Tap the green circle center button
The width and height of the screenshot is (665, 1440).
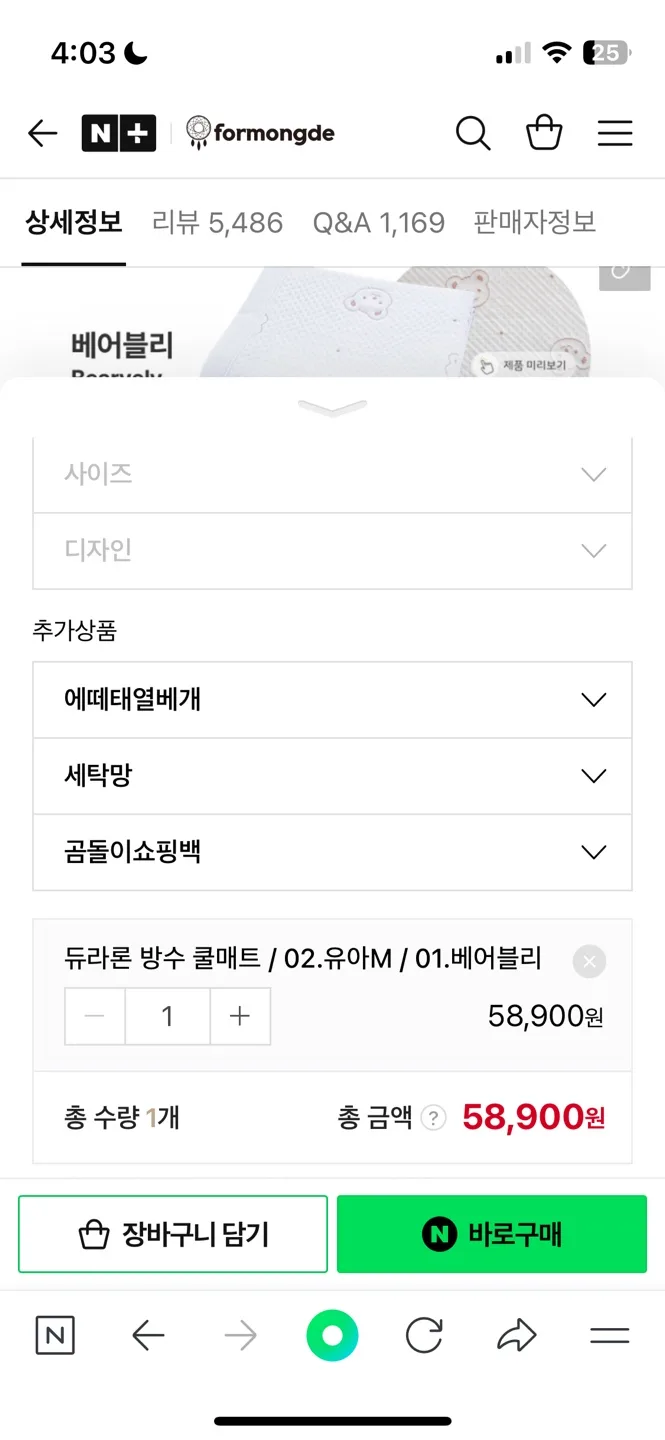(x=332, y=1335)
